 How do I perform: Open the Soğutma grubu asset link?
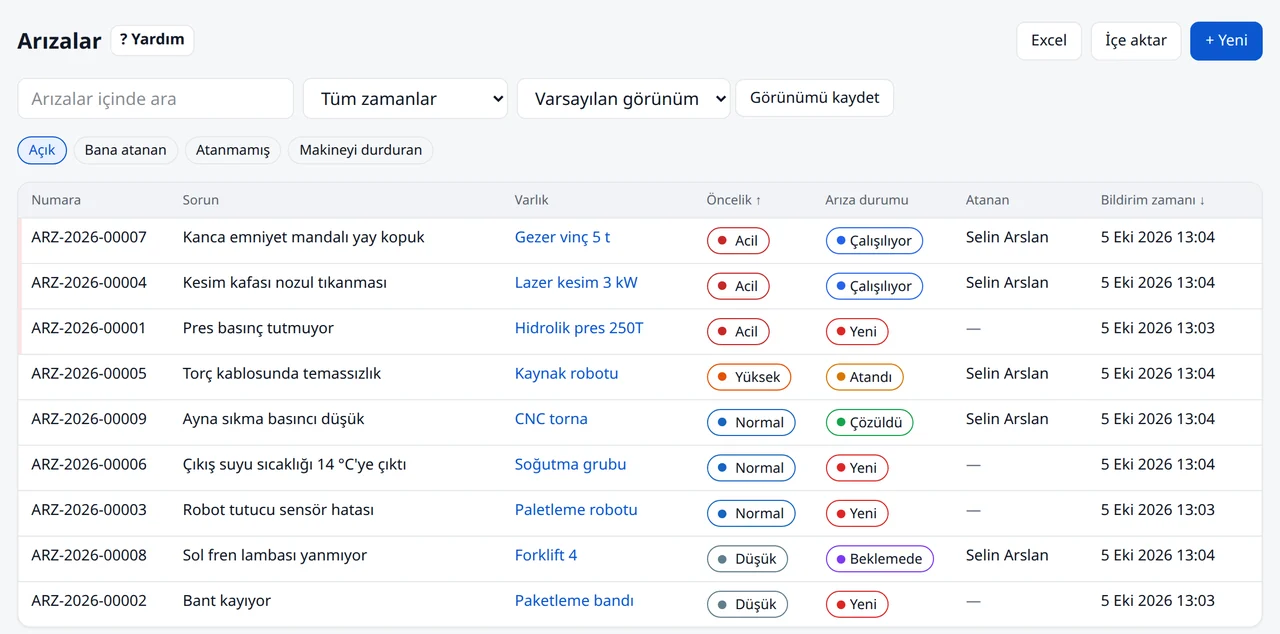click(571, 464)
